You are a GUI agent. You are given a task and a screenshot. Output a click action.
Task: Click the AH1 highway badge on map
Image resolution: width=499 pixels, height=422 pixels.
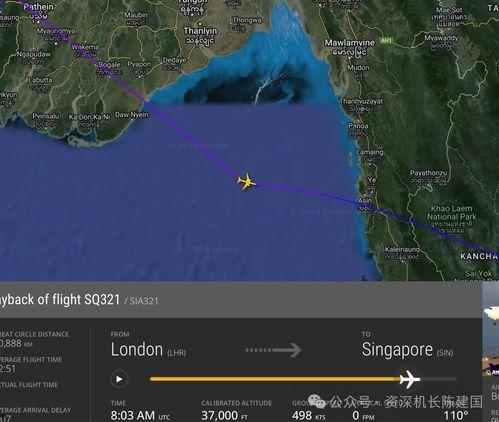coord(386,41)
